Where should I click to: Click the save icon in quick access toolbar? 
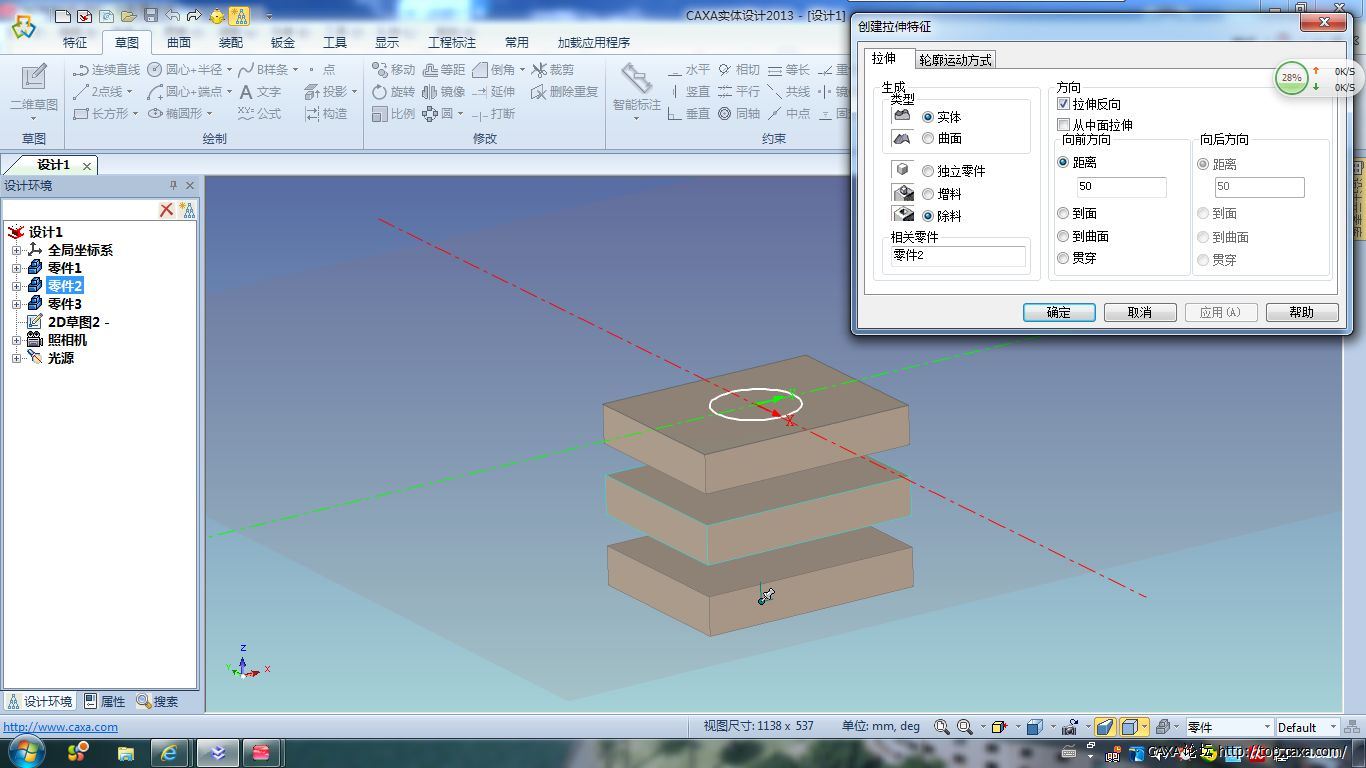(151, 15)
